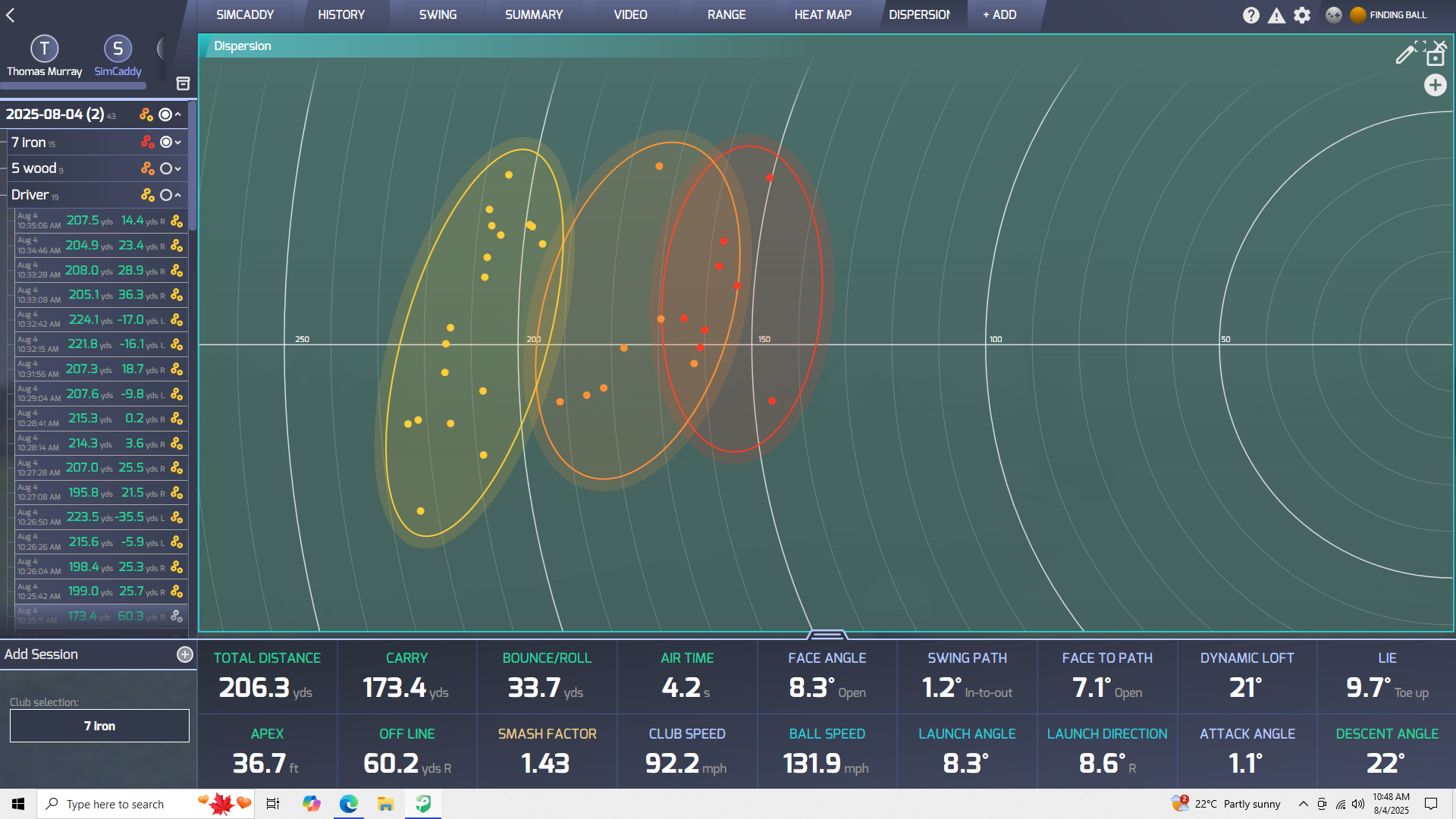
Task: Switch to the VIDEO tab
Action: pos(630,15)
